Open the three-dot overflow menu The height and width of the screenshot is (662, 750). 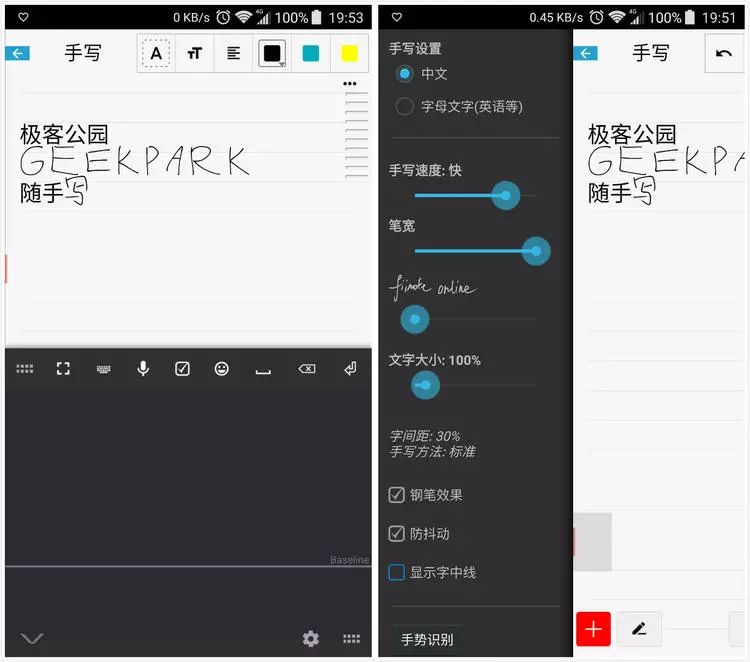point(350,83)
